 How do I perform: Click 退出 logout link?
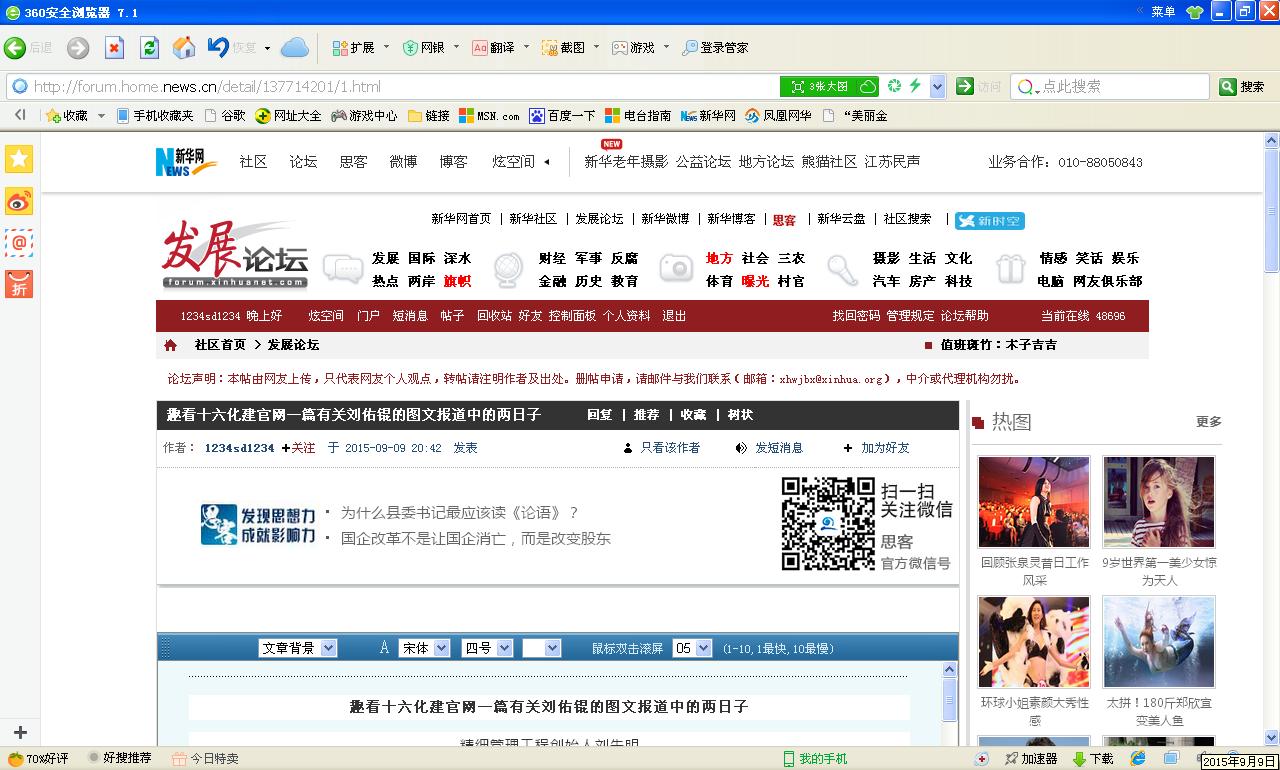[674, 316]
